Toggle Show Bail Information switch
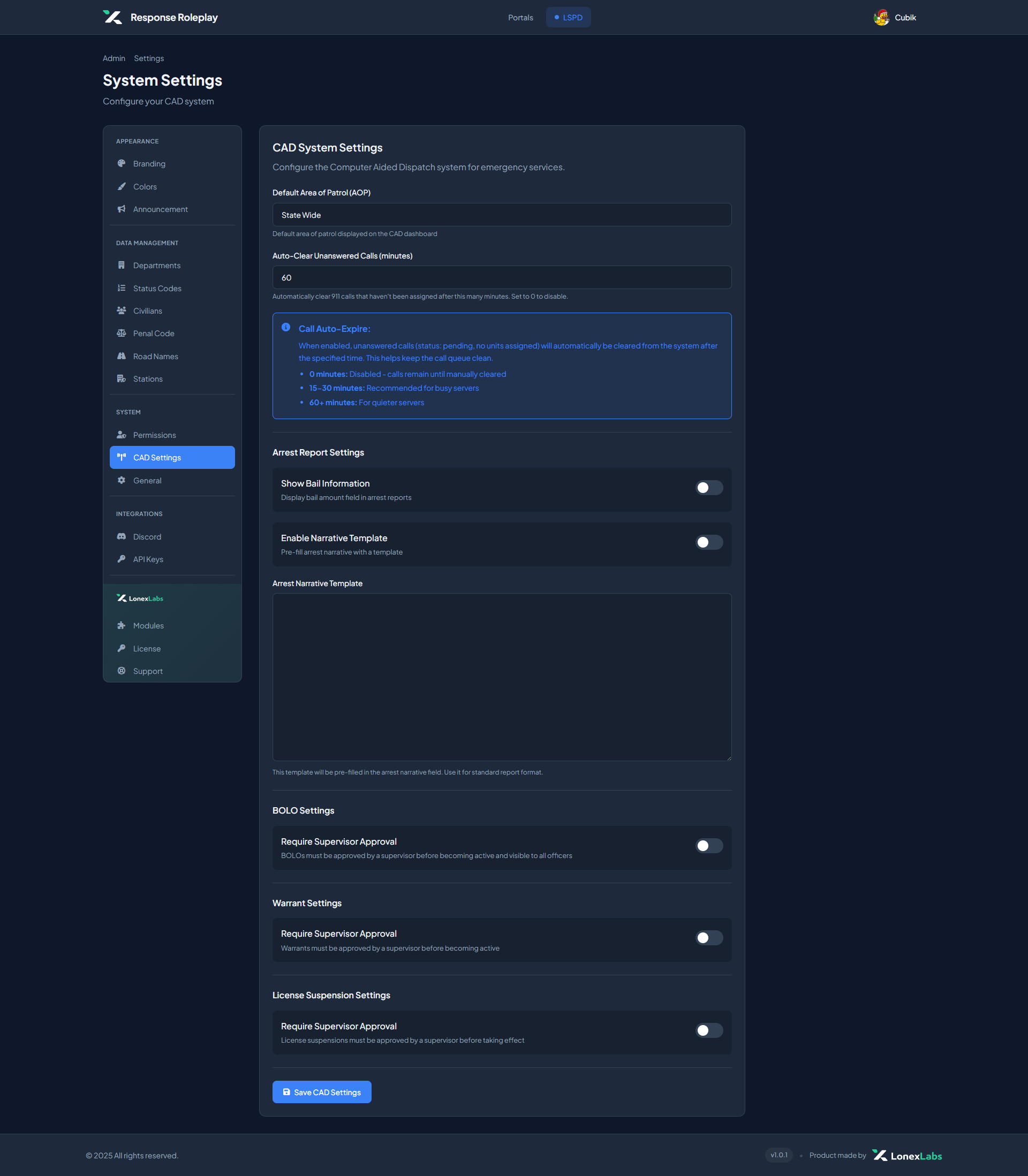Screen dimensions: 1028x1176 [x=709, y=488]
